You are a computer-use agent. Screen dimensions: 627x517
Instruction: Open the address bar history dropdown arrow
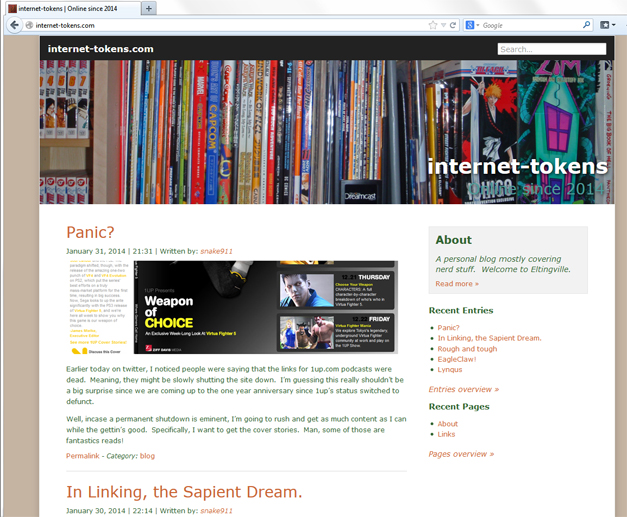443,25
